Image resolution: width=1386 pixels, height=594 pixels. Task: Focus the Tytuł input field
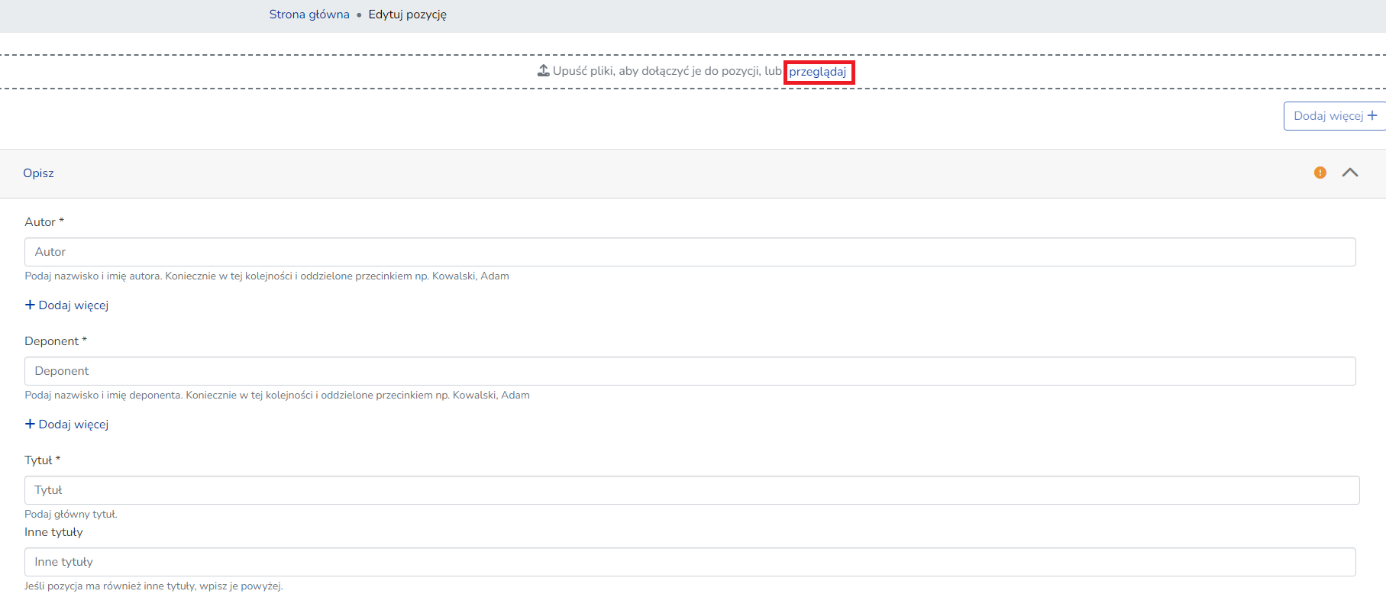[692, 490]
